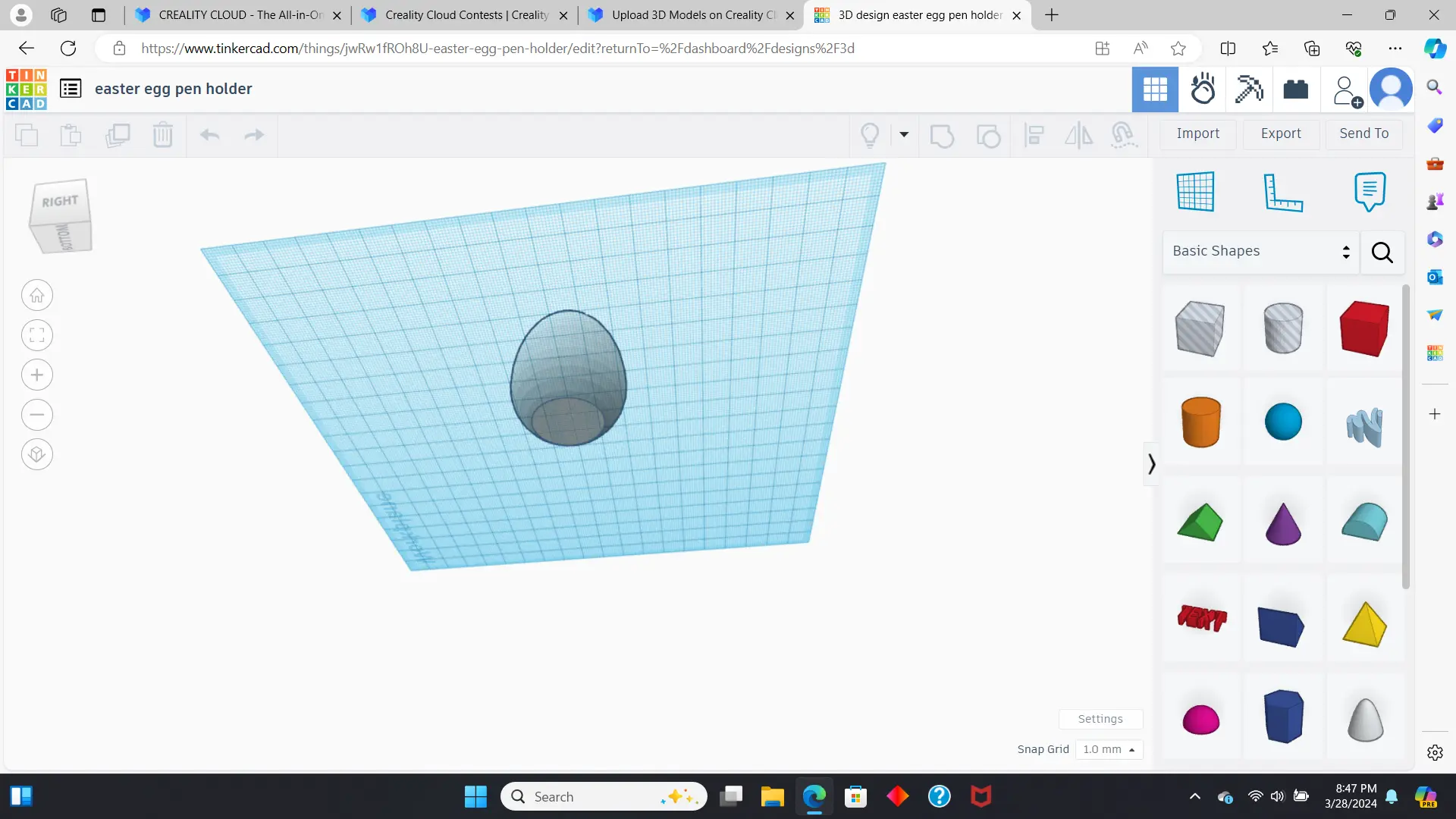The image size is (1456, 819).
Task: Open the Settings panel above Snap Grid
Action: [1100, 718]
